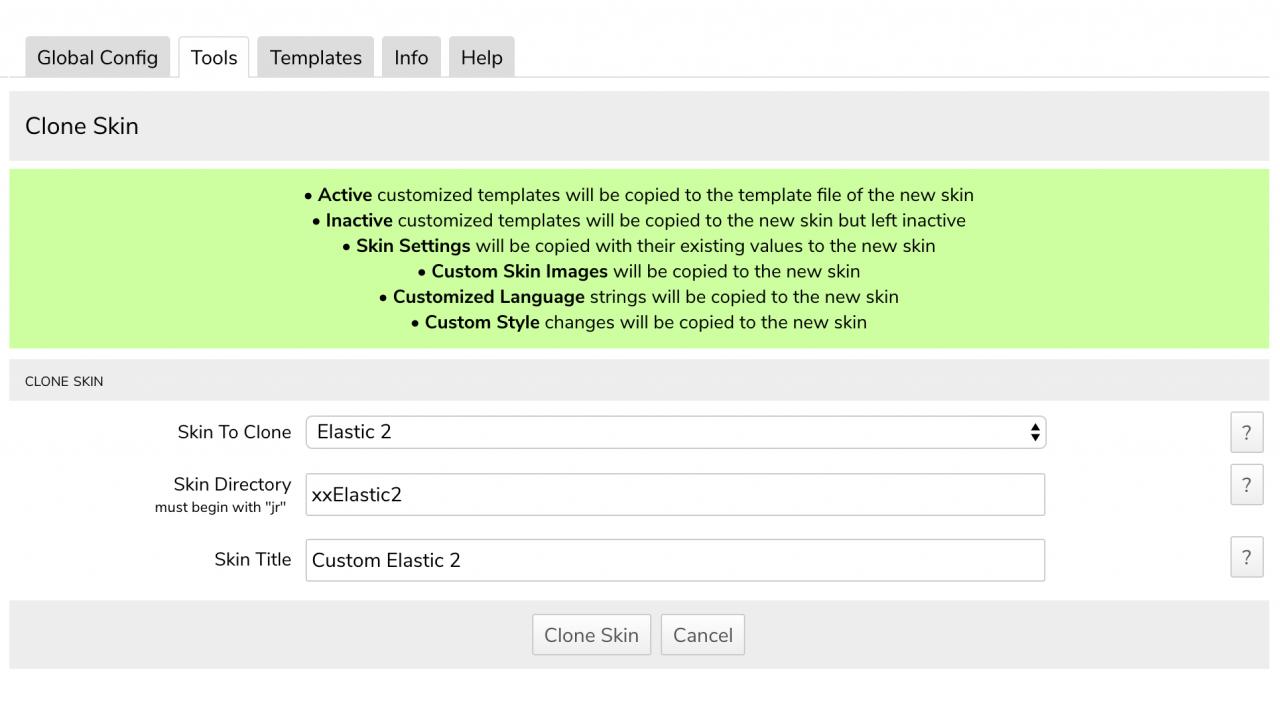Open the Help tab

481,58
